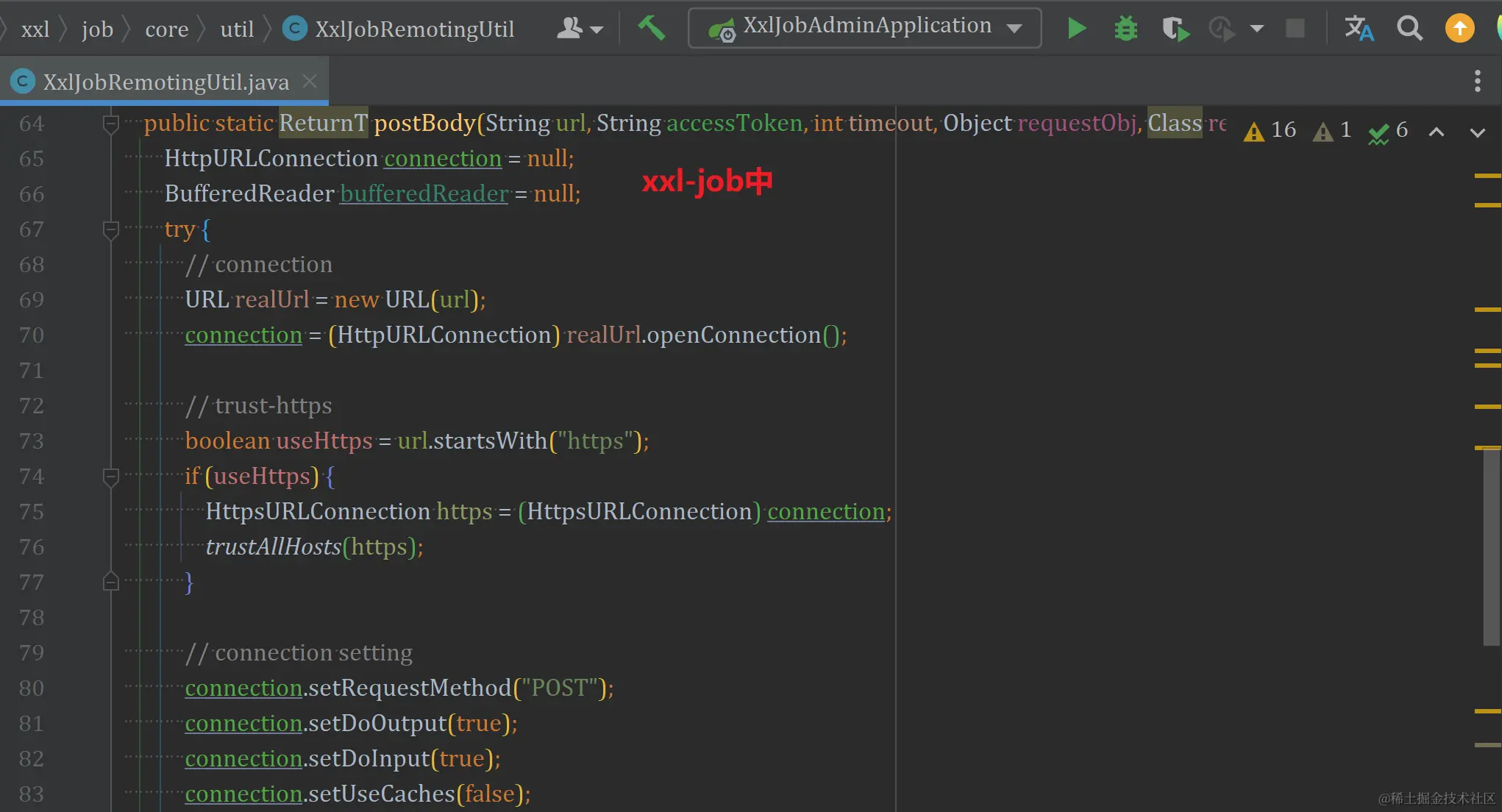Open the translate icon in toolbar
1502x812 pixels.
click(1359, 29)
